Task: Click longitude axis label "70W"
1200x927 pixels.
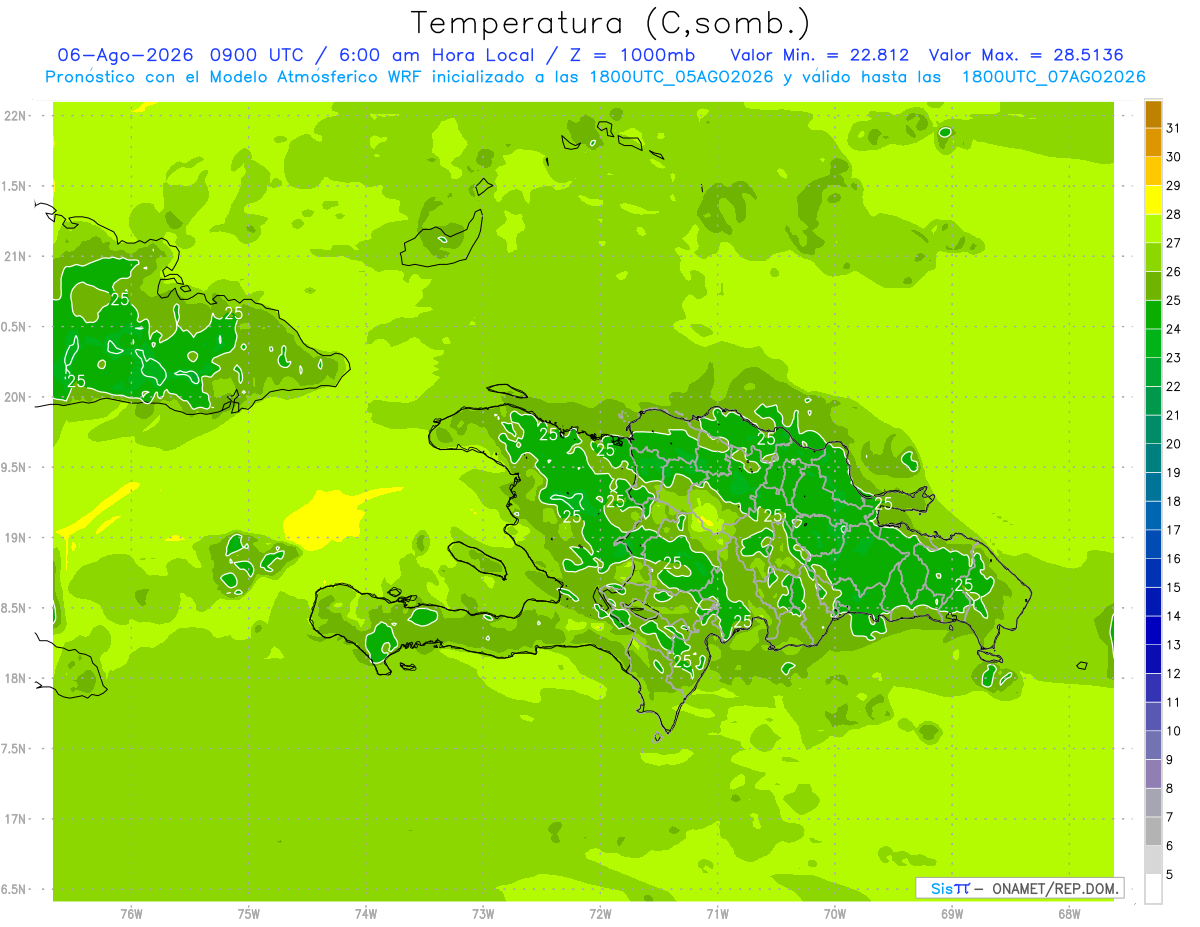Action: [834, 914]
